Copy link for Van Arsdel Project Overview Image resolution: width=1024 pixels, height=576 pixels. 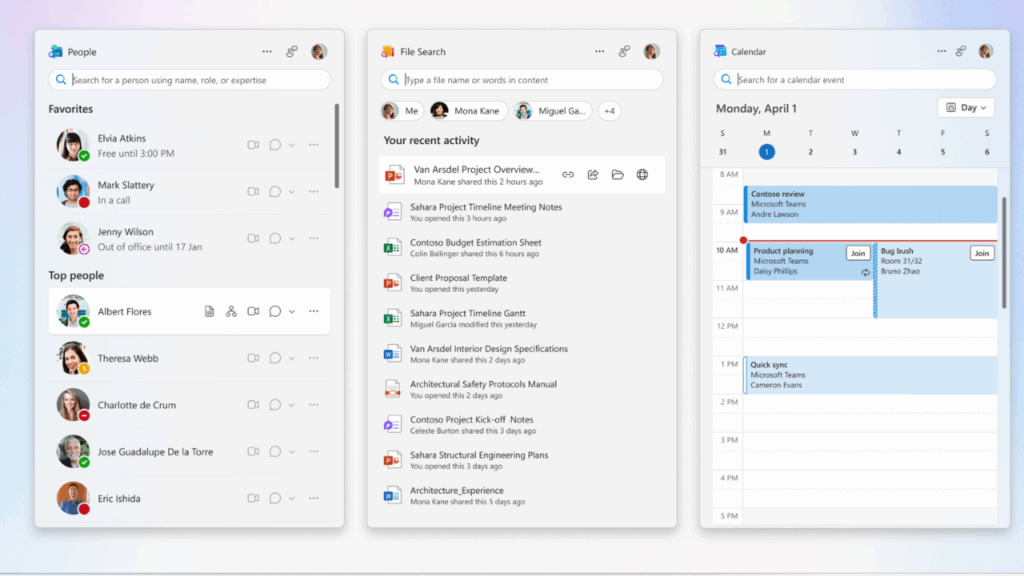coord(568,173)
